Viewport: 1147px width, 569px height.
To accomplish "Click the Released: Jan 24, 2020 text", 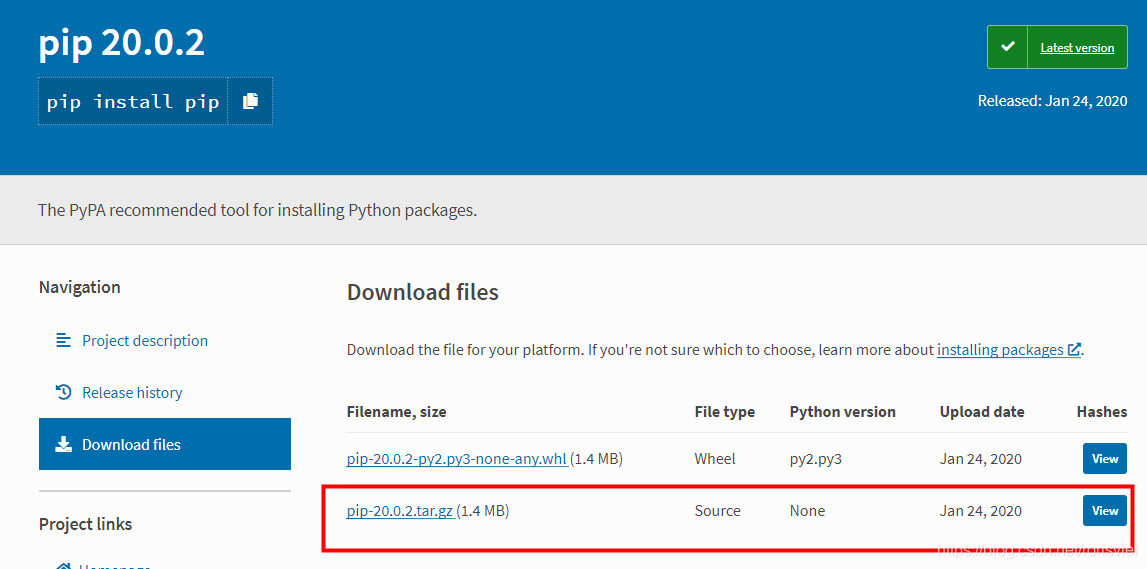I will click(x=1052, y=101).
